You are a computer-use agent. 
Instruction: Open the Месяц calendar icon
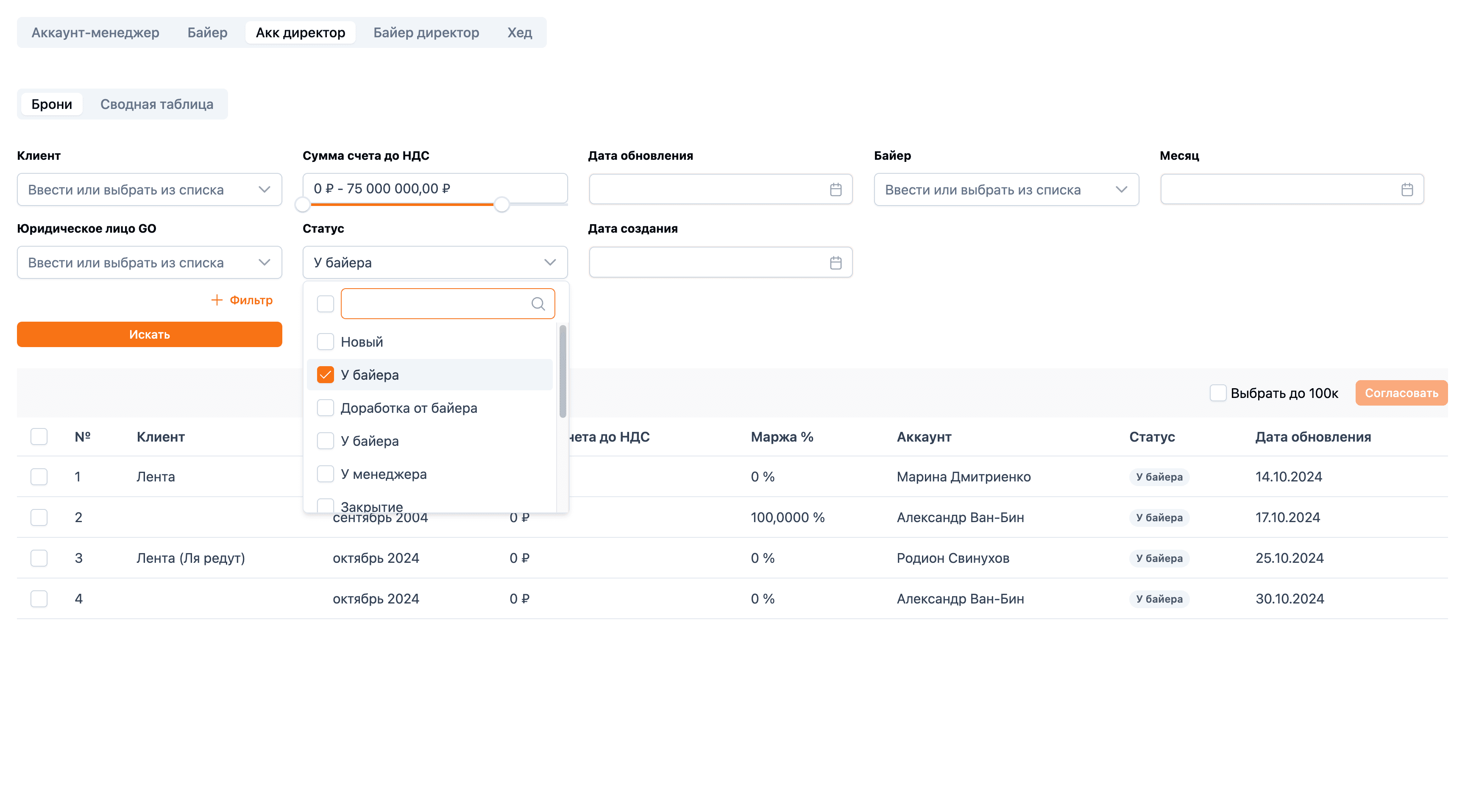pyautogui.click(x=1407, y=189)
